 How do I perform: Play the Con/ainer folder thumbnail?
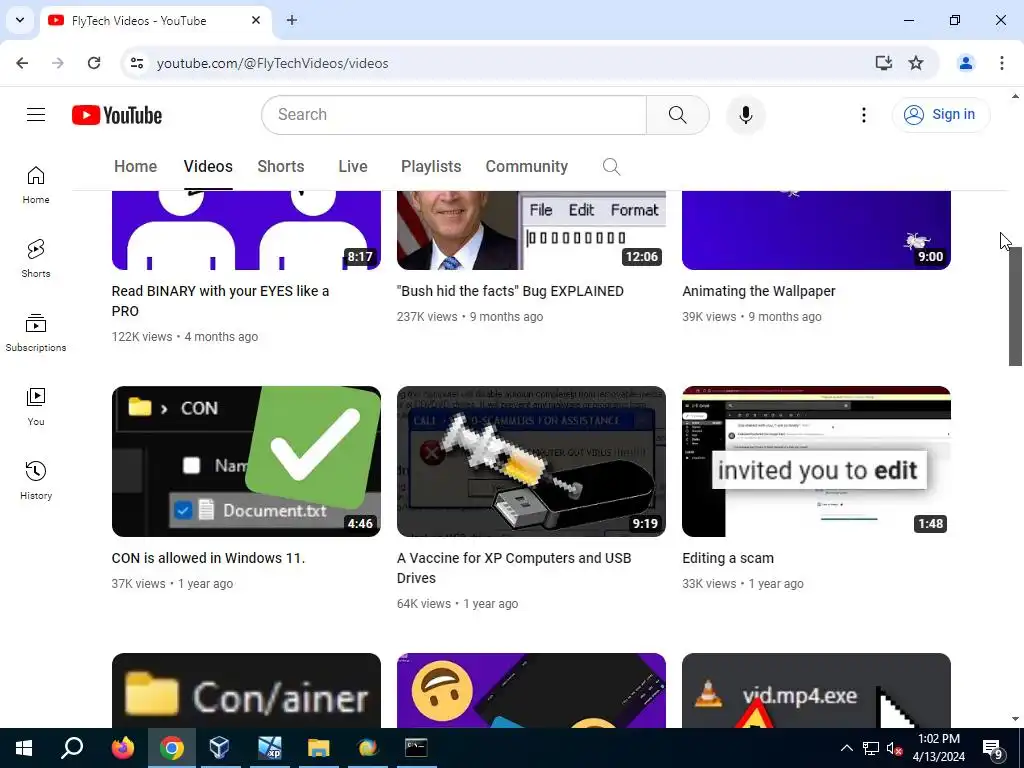pyautogui.click(x=246, y=691)
